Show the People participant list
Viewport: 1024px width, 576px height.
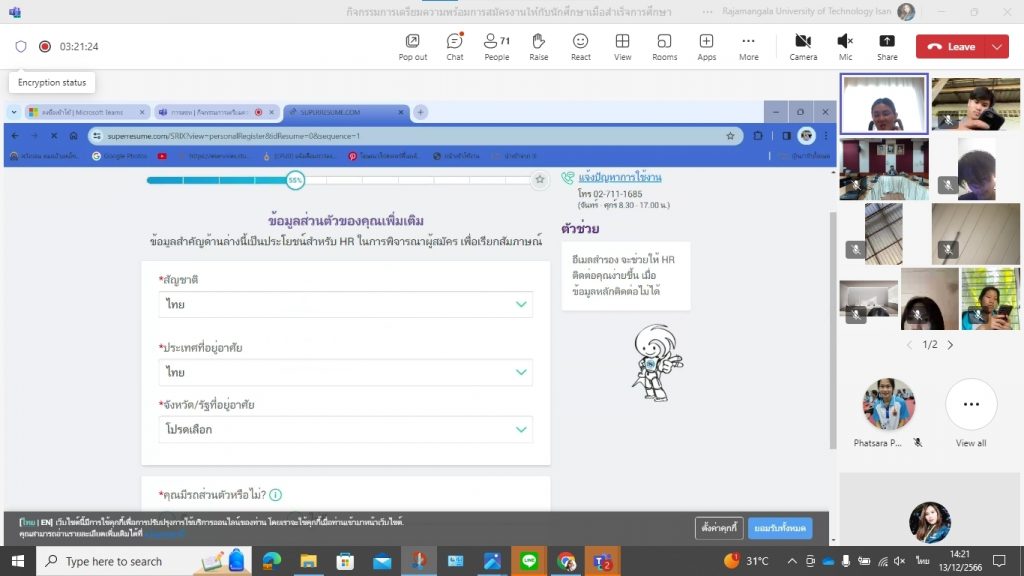(496, 46)
